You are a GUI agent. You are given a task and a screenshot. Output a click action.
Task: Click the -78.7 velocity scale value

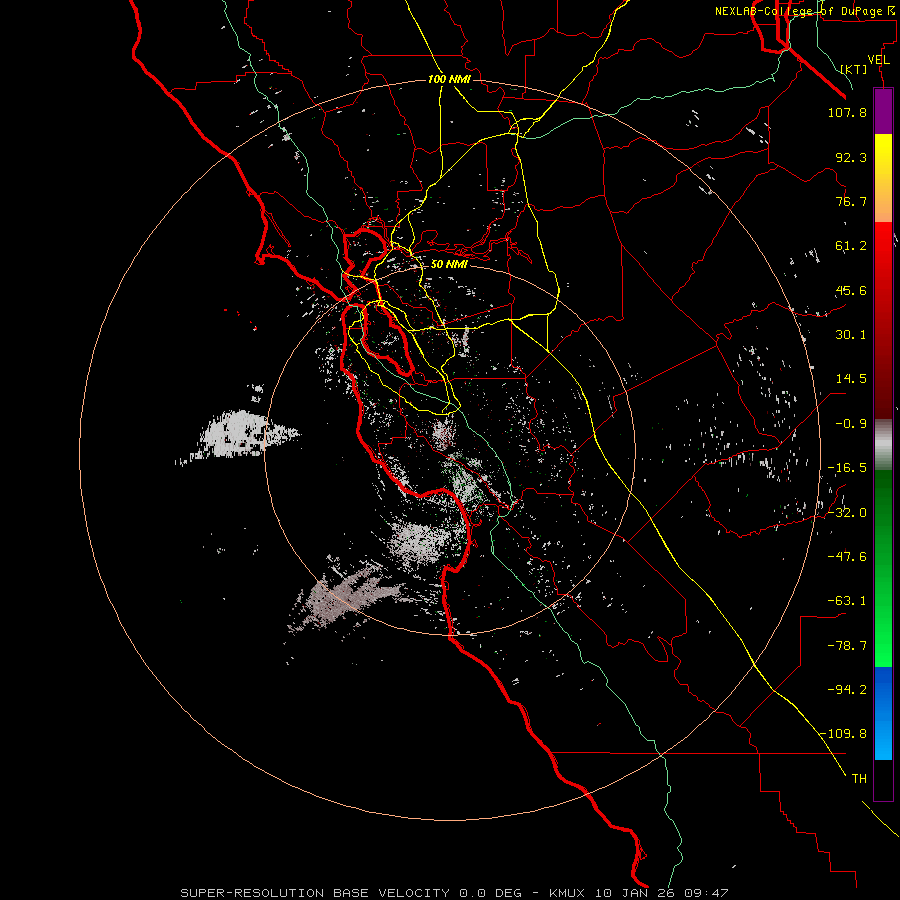coord(847,646)
